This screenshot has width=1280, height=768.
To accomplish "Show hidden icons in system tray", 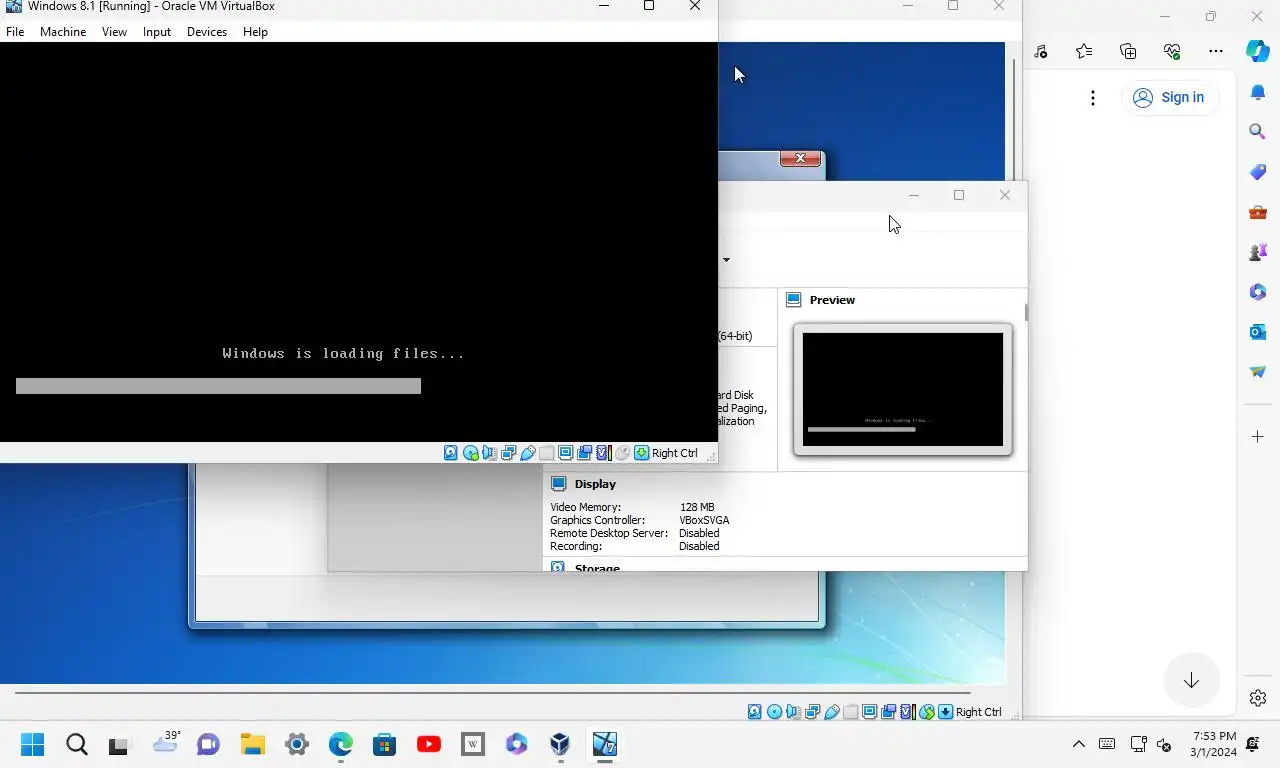I will coord(1079,744).
